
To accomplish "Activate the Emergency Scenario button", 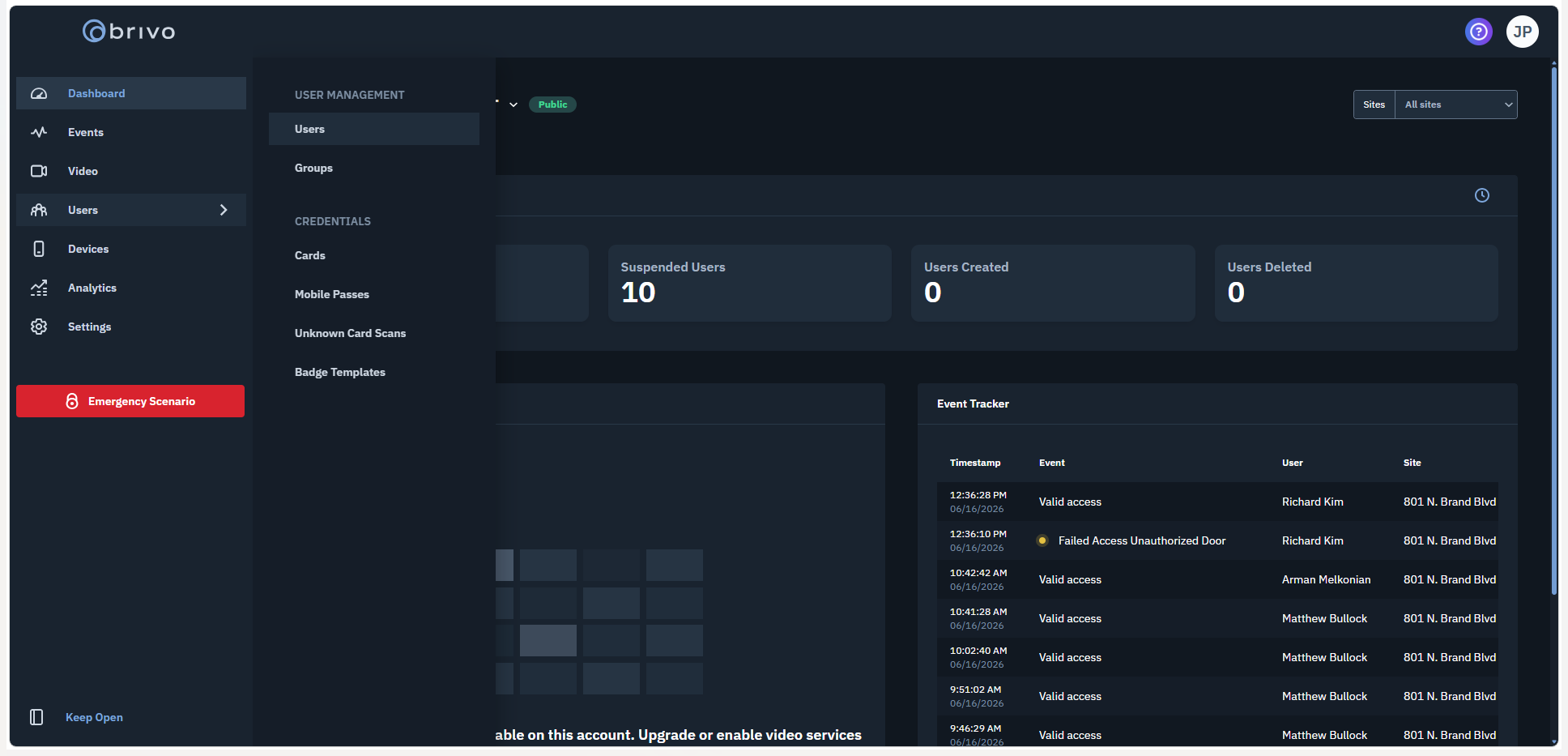I will point(130,401).
